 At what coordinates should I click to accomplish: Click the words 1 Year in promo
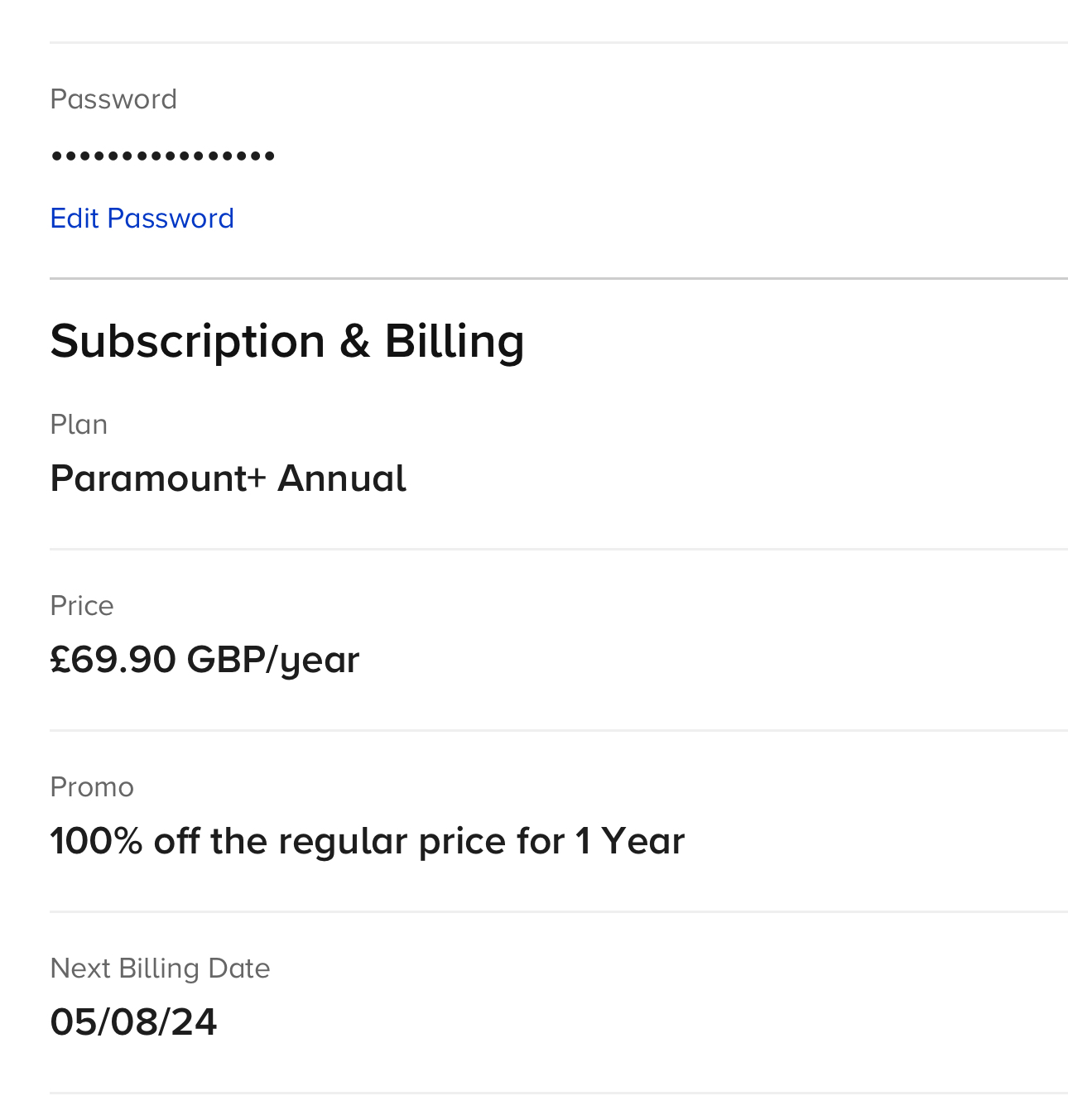[630, 841]
